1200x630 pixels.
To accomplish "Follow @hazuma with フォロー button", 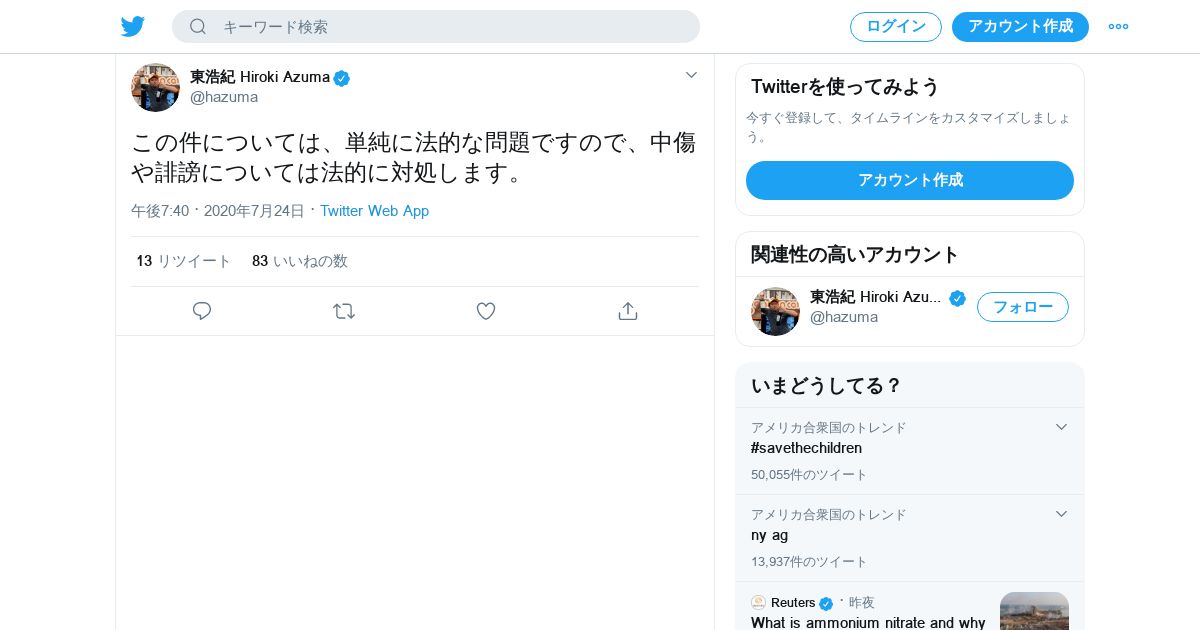I will (1022, 307).
